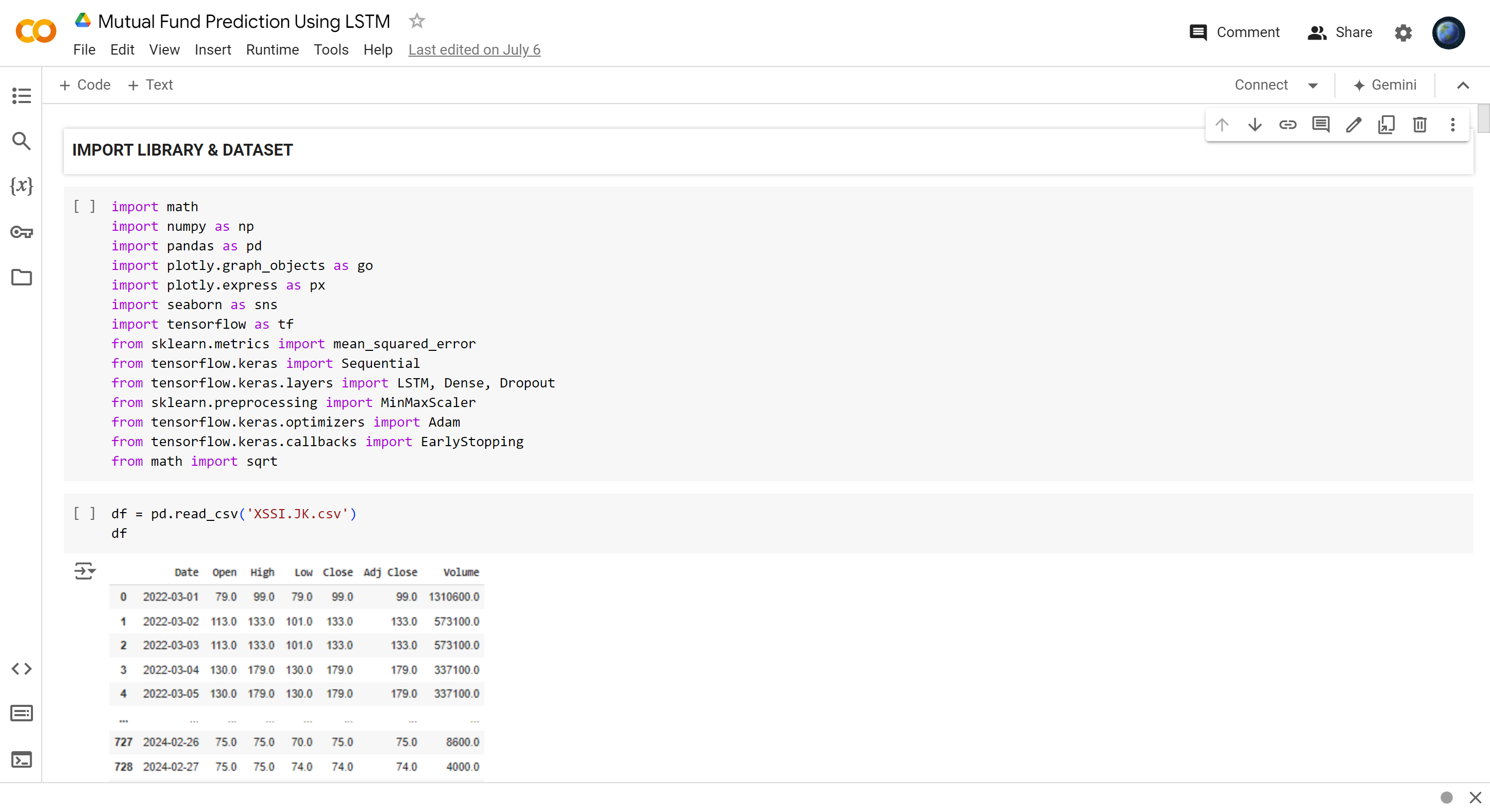
Task: Open the Tools menu
Action: coord(331,50)
